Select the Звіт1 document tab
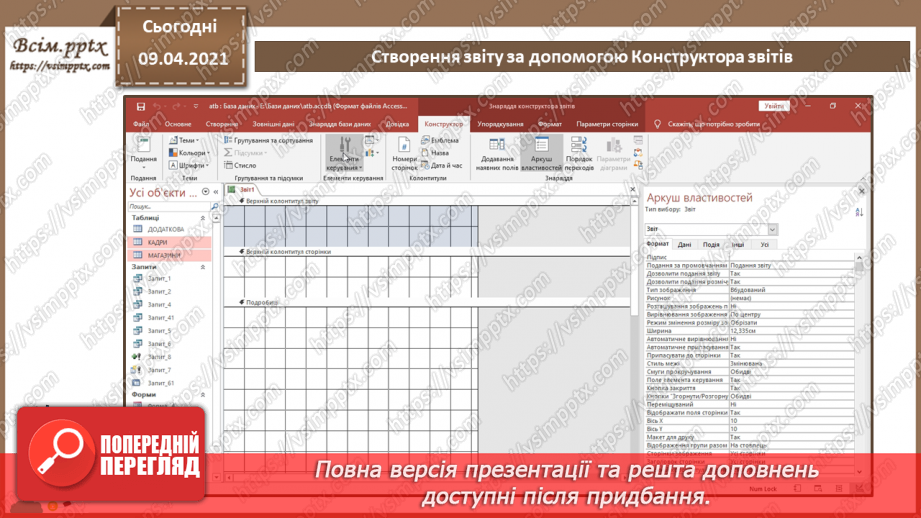This screenshot has width=921, height=518. [x=242, y=190]
